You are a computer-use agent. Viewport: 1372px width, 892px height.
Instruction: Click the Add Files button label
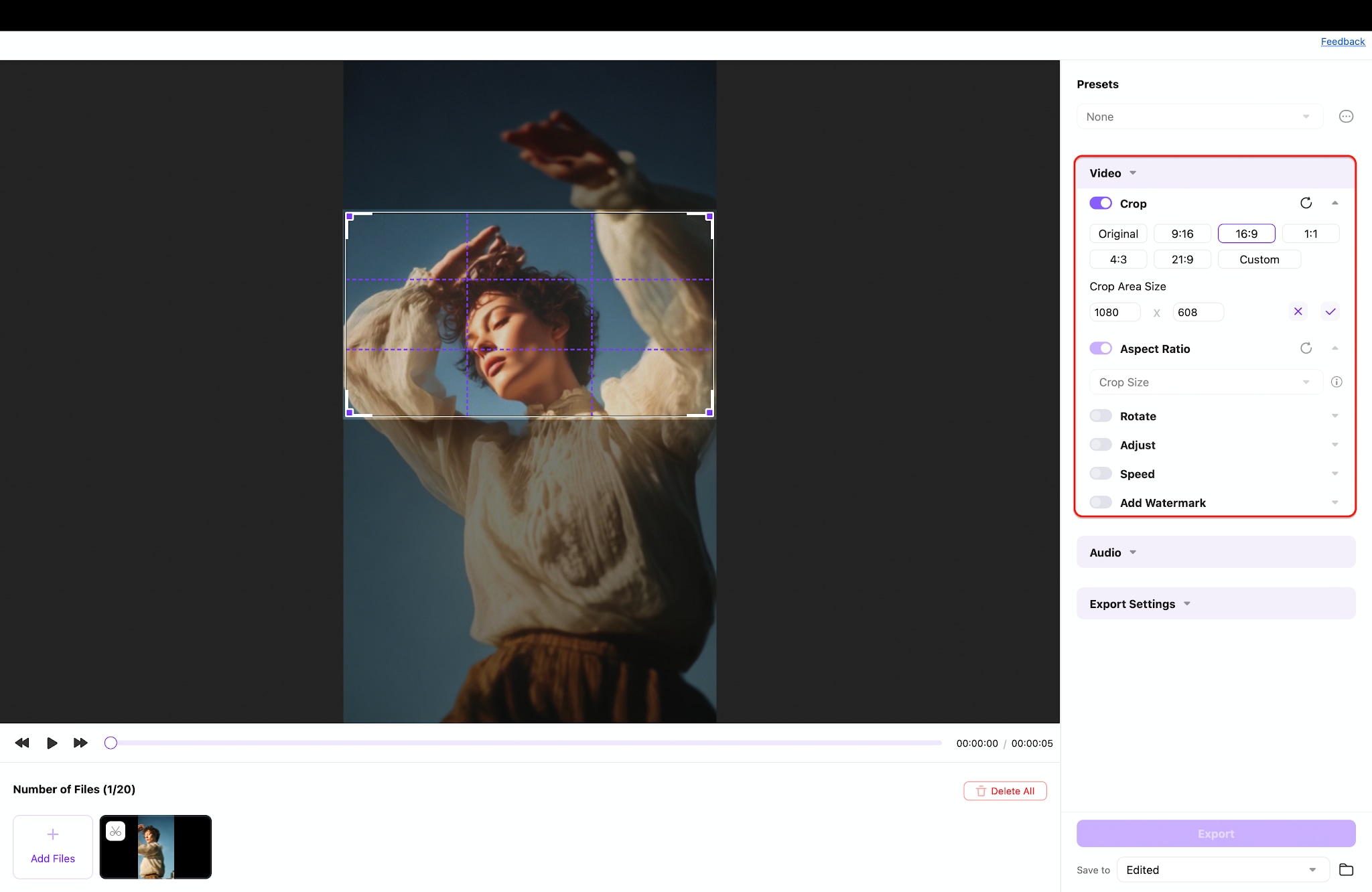(53, 859)
